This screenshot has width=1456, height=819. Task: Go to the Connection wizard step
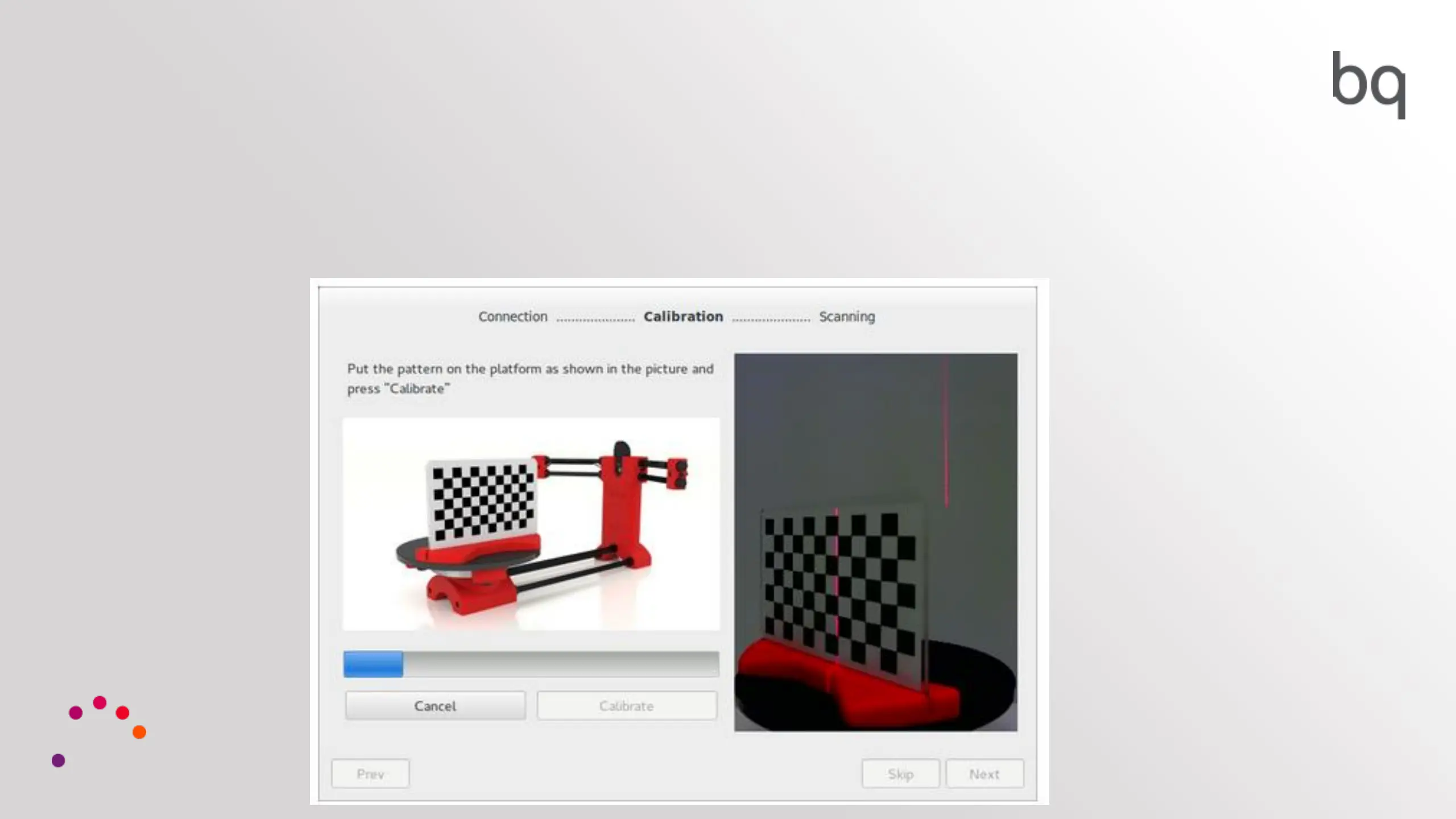pyautogui.click(x=512, y=317)
